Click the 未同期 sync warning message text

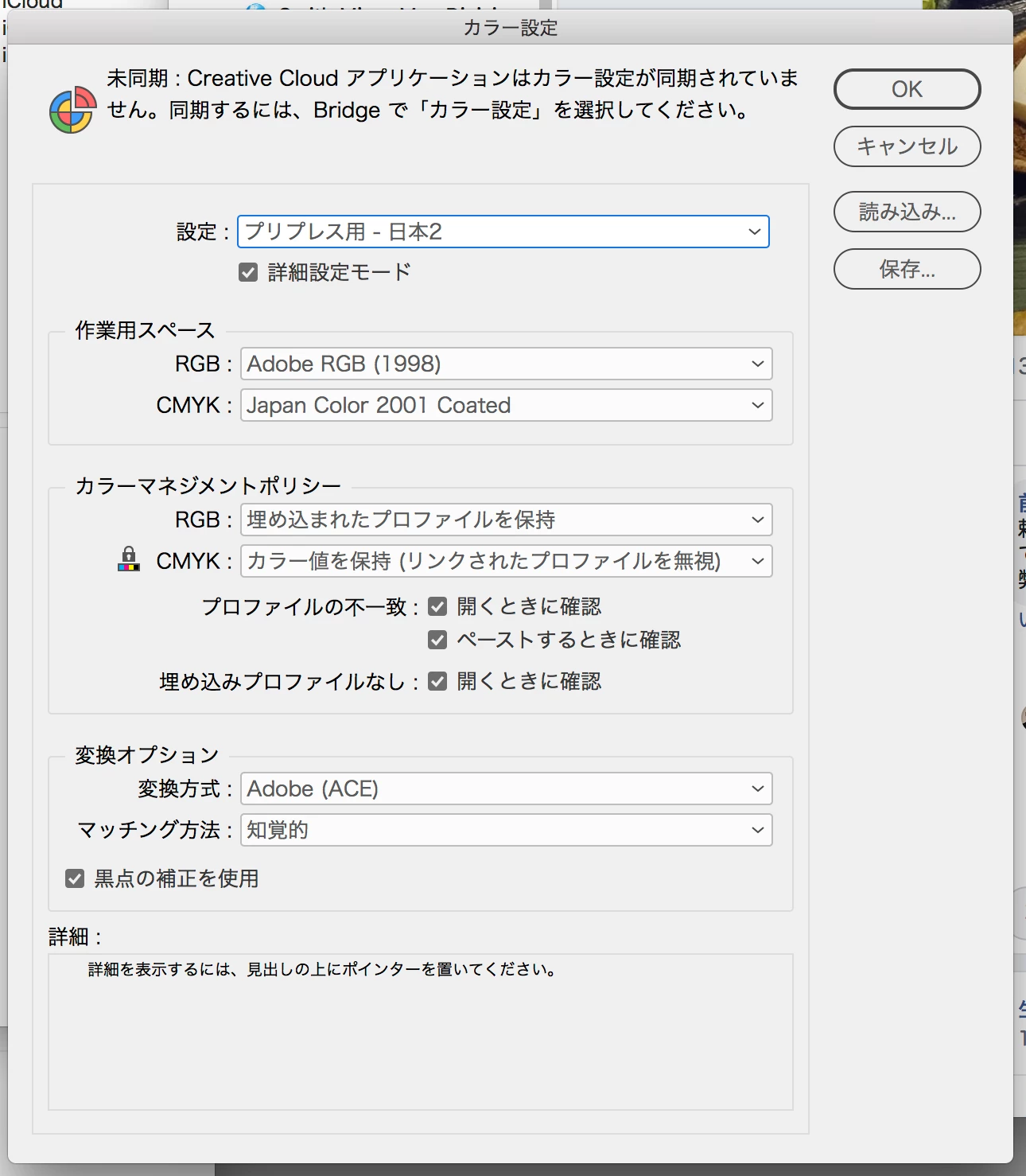coord(453,94)
